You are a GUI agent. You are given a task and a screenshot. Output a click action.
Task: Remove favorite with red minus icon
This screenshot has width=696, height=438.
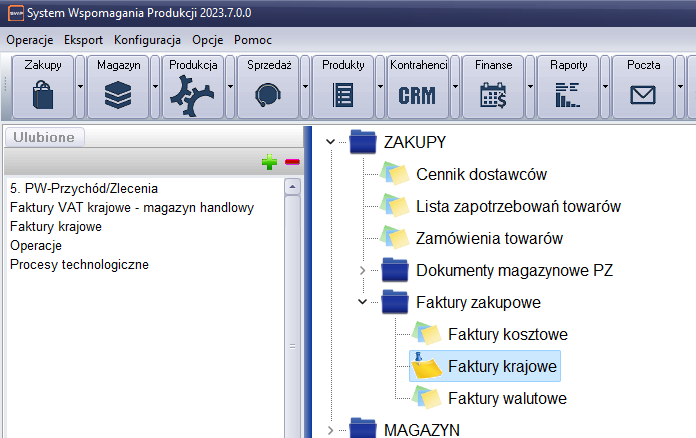292,162
